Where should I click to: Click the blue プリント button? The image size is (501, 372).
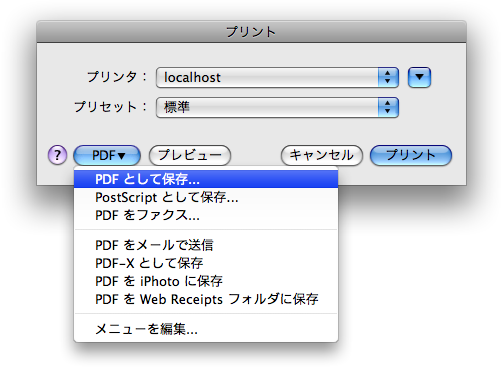pos(411,155)
